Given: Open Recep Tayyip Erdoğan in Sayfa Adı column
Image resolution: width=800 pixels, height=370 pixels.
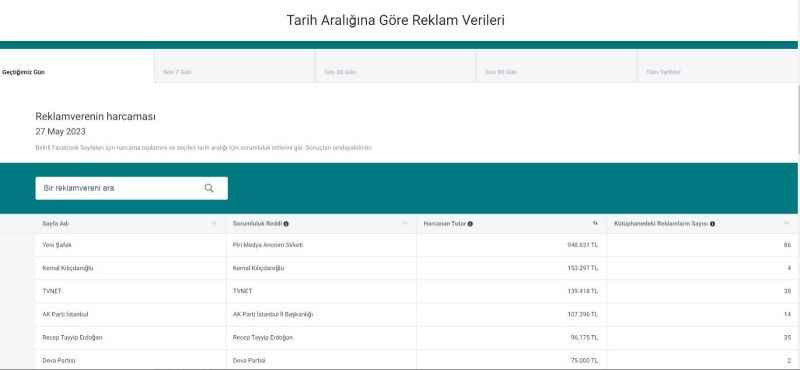Looking at the screenshot, I should coord(72,337).
